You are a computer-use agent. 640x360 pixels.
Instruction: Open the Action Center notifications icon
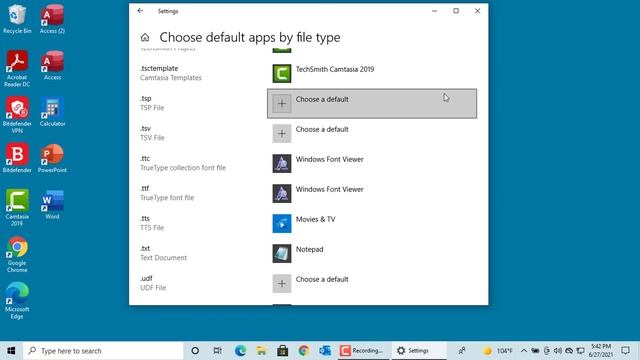625,351
